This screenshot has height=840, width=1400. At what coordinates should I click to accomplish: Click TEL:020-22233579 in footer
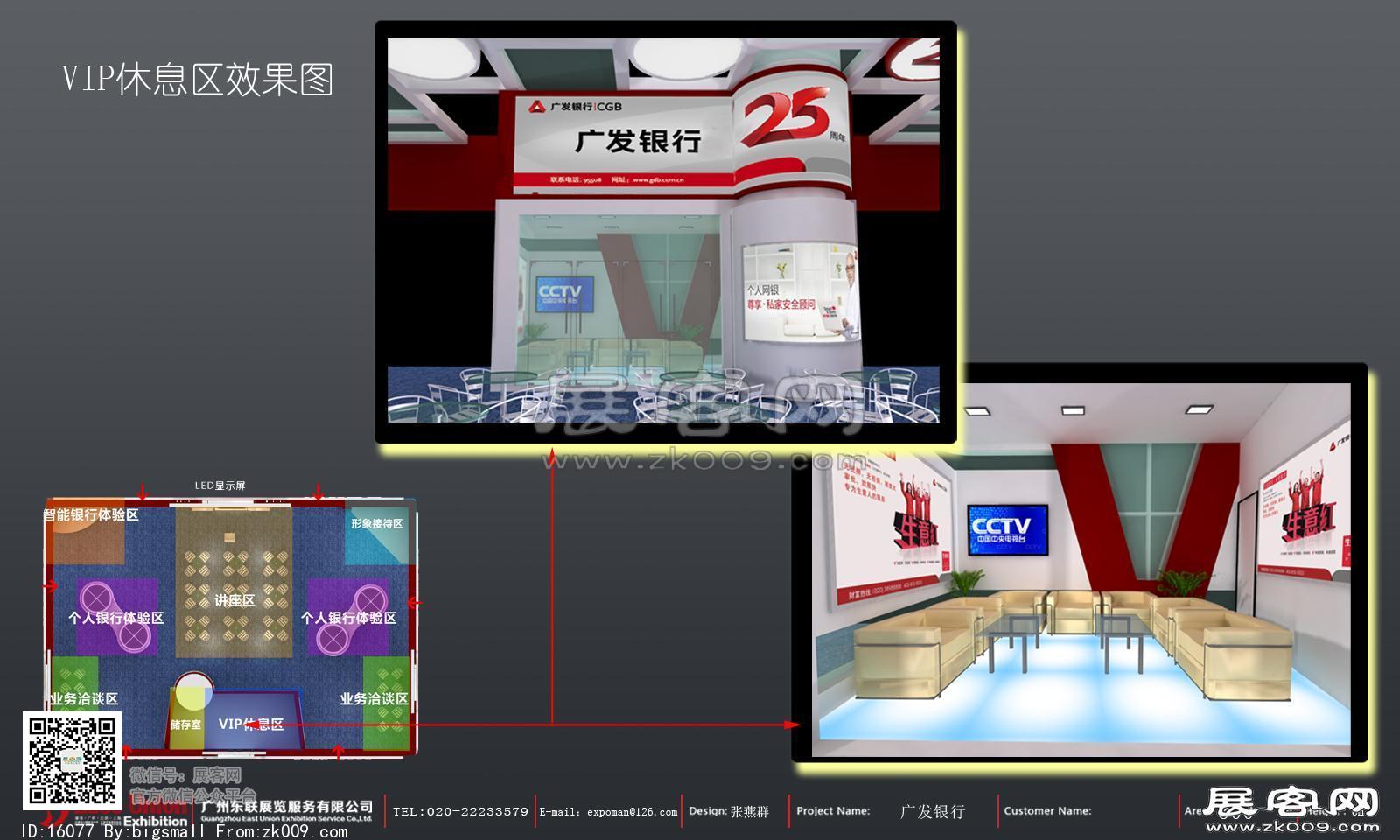460,811
